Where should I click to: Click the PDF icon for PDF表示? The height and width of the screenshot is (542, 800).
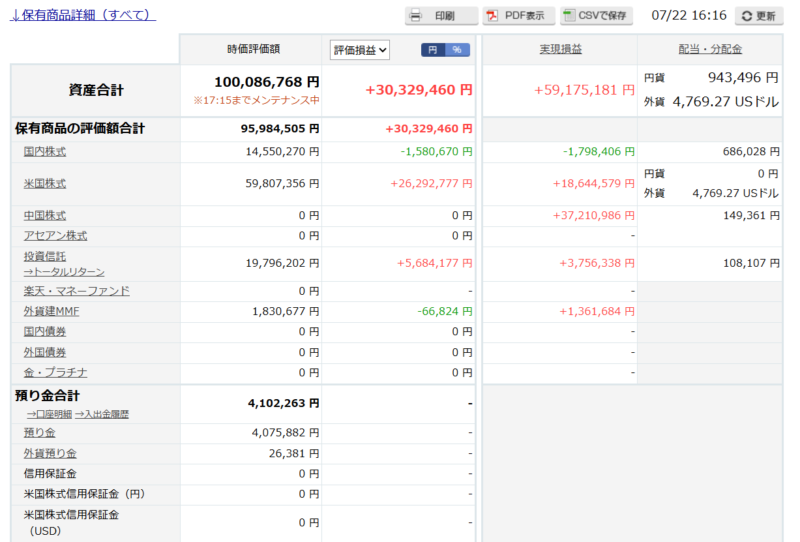pyautogui.click(x=492, y=16)
